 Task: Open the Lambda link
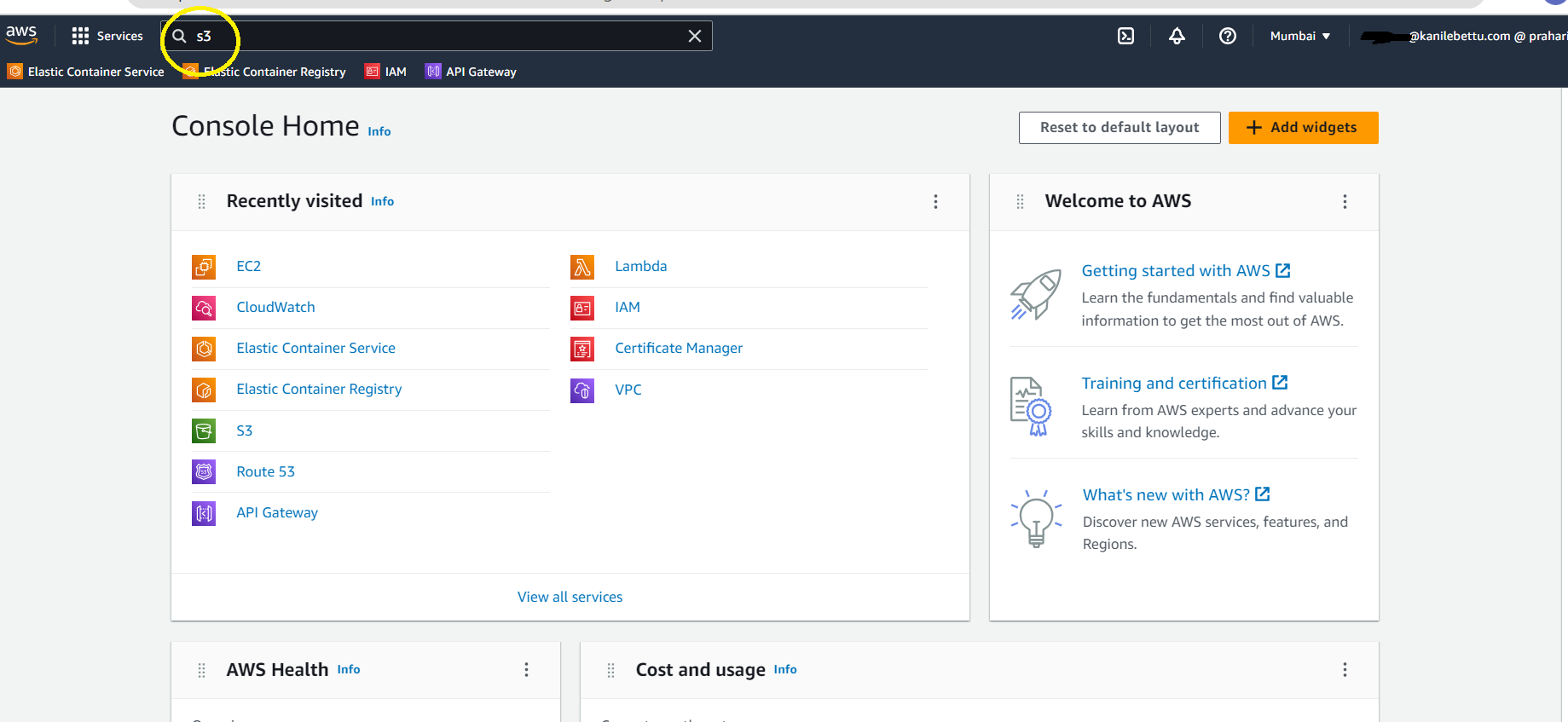coord(641,266)
